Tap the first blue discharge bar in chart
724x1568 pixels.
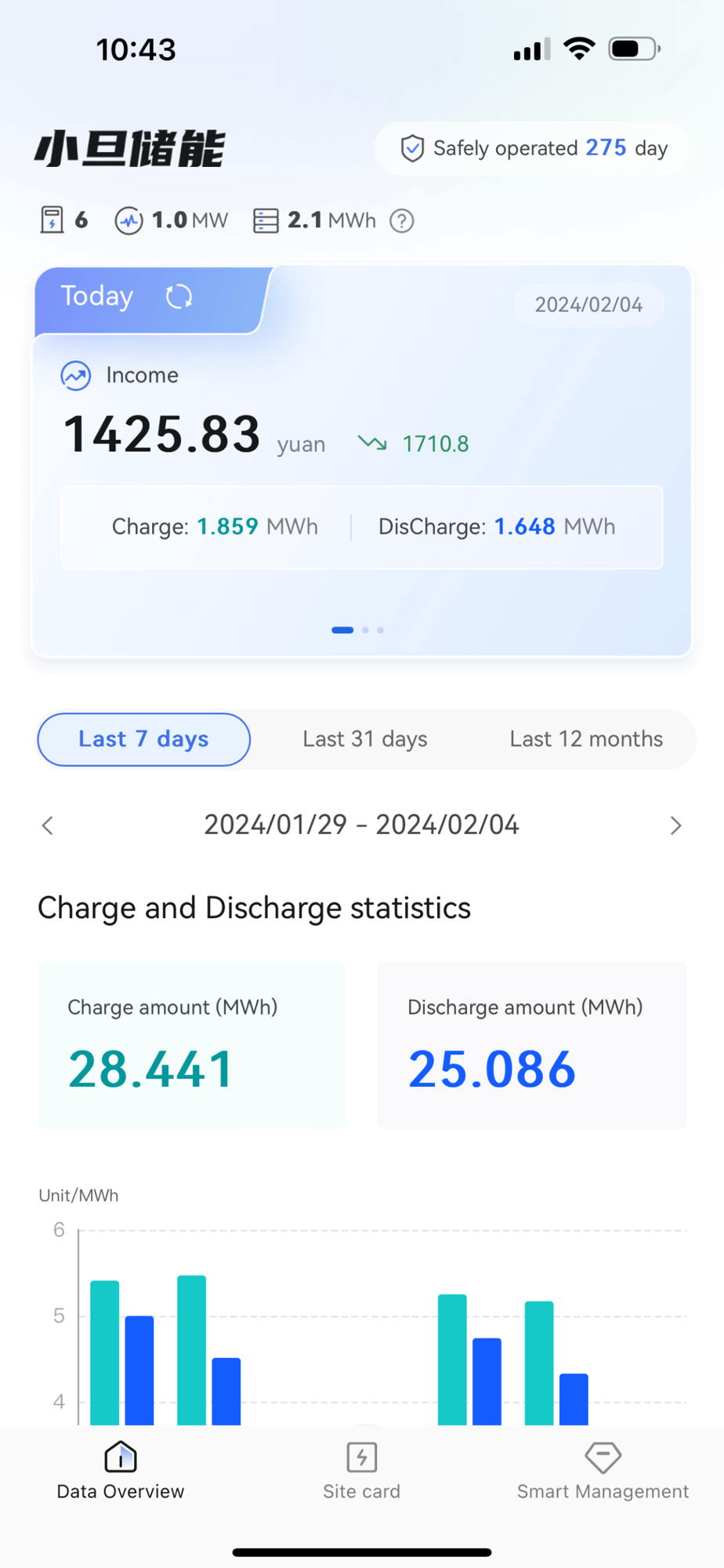pos(139,1370)
